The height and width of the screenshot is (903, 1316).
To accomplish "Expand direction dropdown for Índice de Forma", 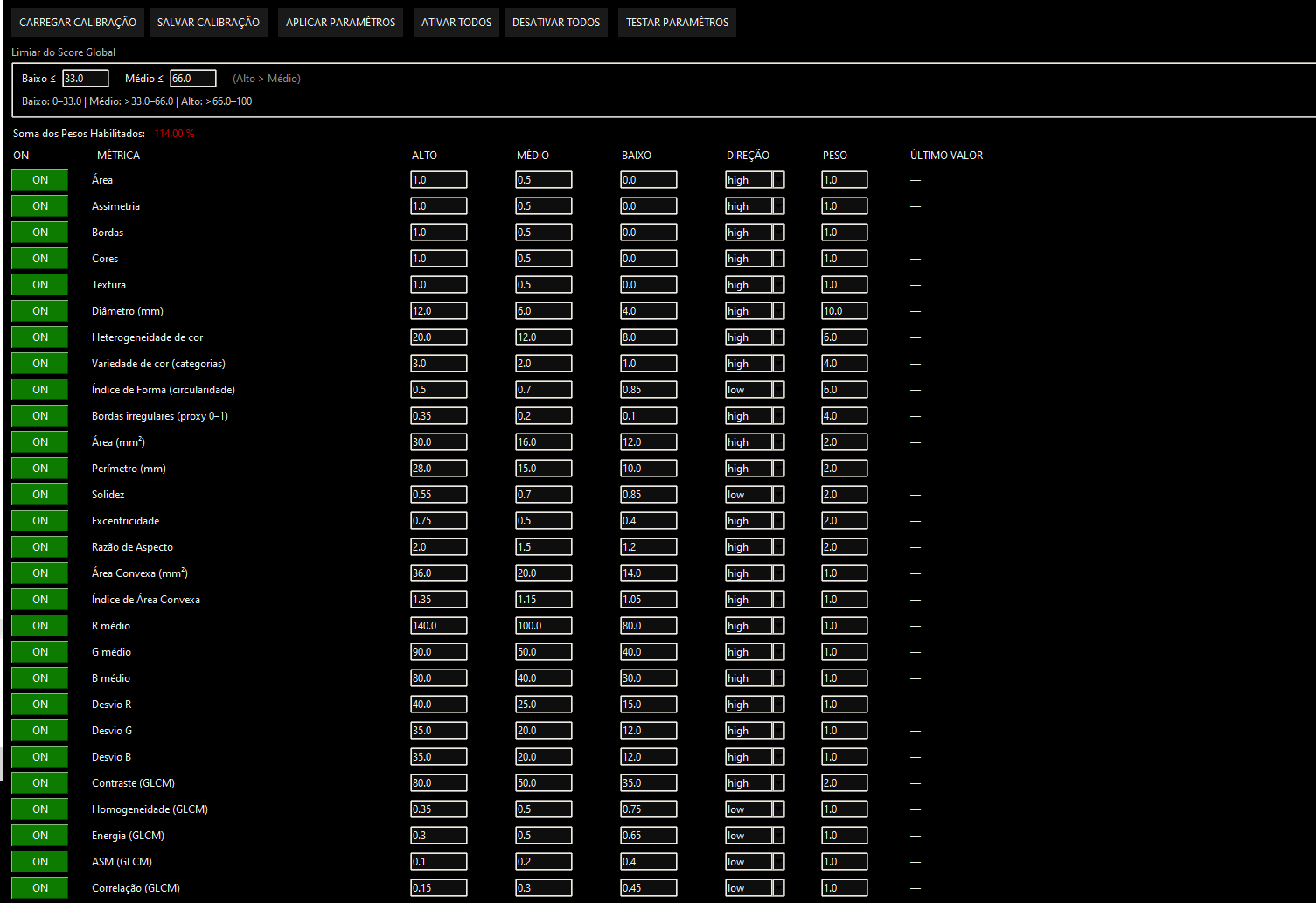I will click(x=755, y=390).
